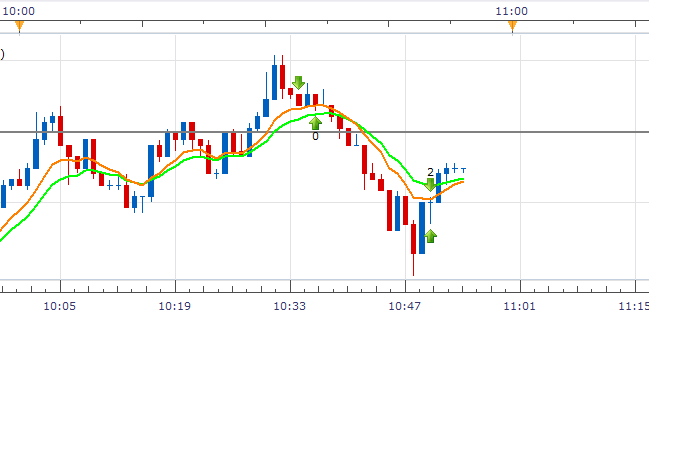Image resolution: width=675 pixels, height=450 pixels.
Task: Click the 11:00 label on top ruler
Action: pos(511,11)
